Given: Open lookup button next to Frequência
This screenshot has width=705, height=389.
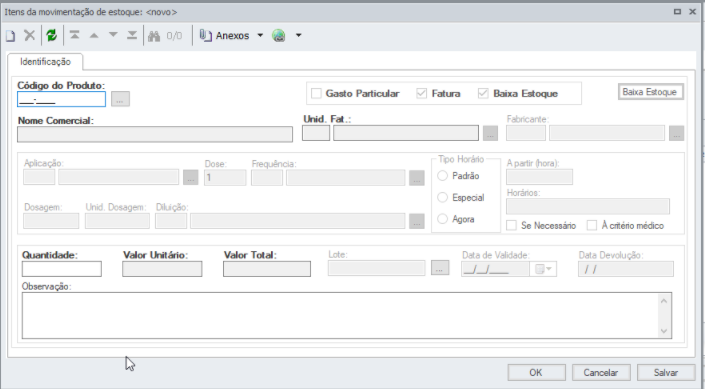Looking at the screenshot, I should pos(417,178).
